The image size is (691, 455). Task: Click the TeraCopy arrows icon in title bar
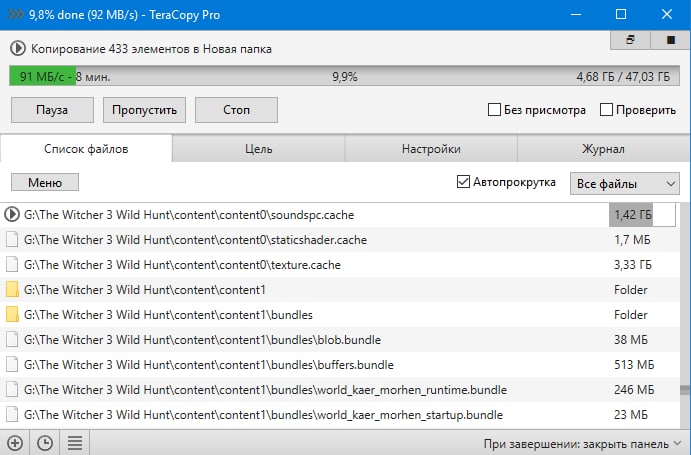[15, 15]
